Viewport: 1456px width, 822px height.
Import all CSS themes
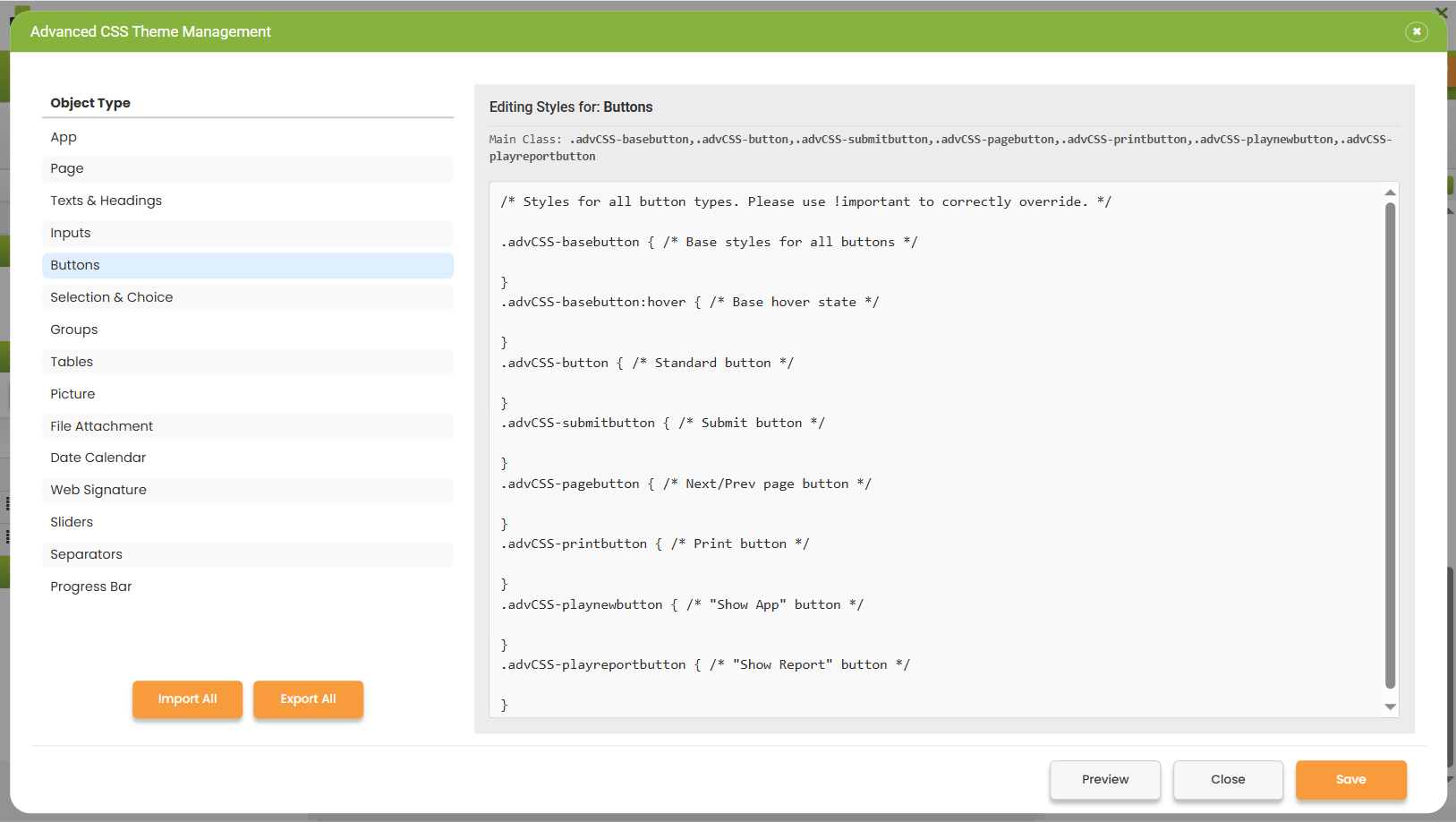click(187, 699)
